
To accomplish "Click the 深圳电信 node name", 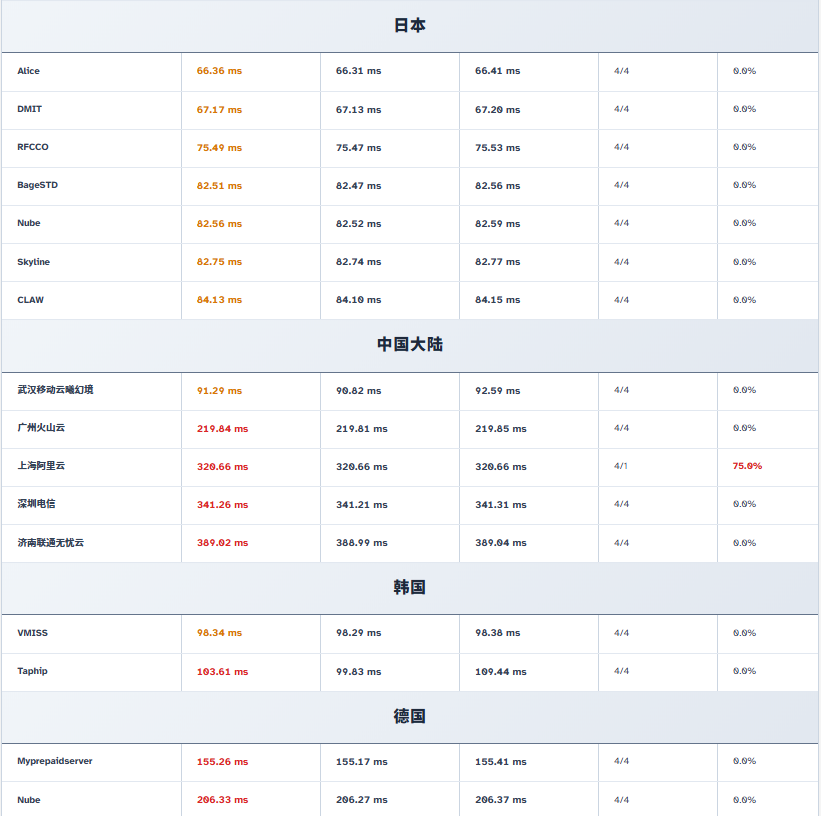I will (36, 504).
